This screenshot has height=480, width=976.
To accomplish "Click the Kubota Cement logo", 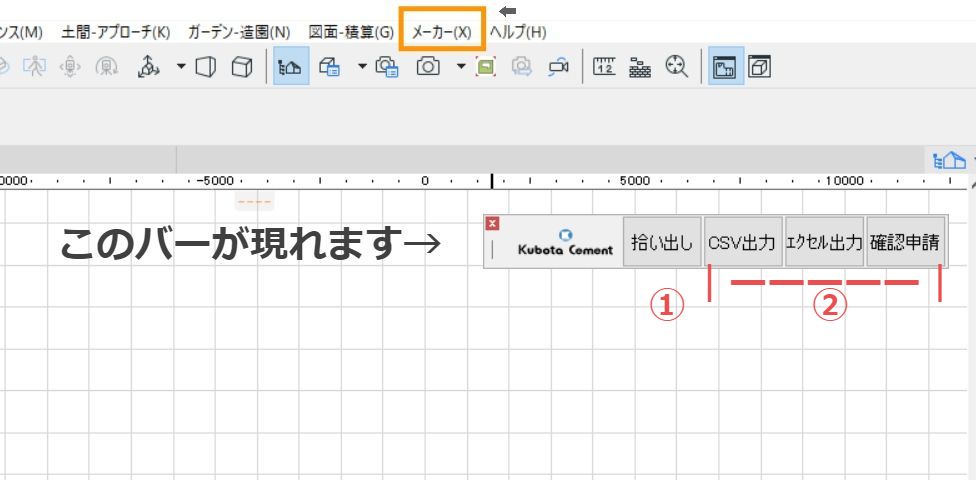I will click(565, 243).
